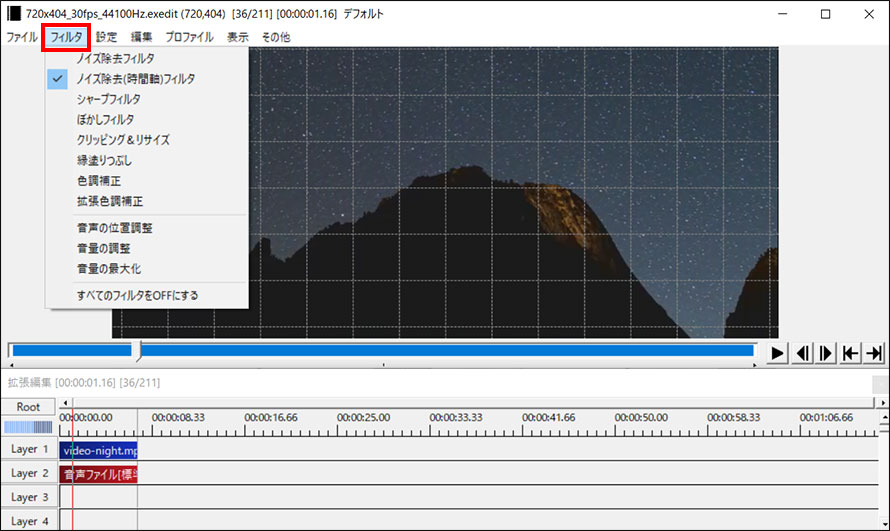The image size is (890, 531).
Task: Open the ファイル menu
Action: [x=22, y=37]
